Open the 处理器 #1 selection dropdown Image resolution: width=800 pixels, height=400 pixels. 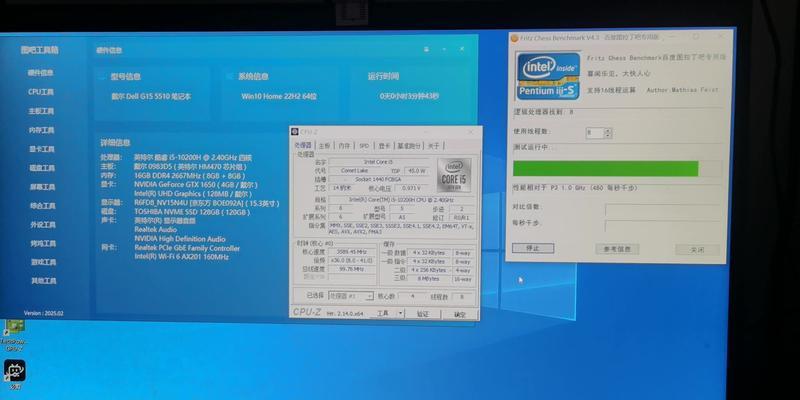[x=351, y=296]
